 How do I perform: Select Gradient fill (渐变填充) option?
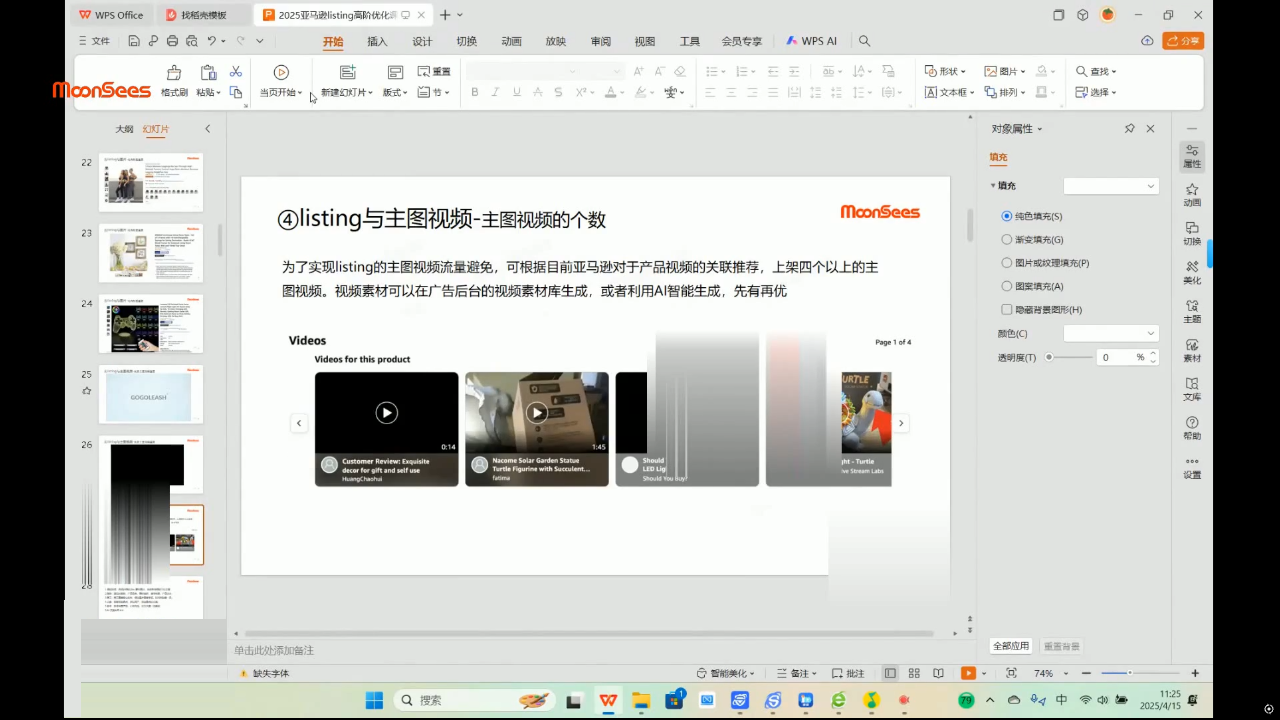tap(1007, 239)
